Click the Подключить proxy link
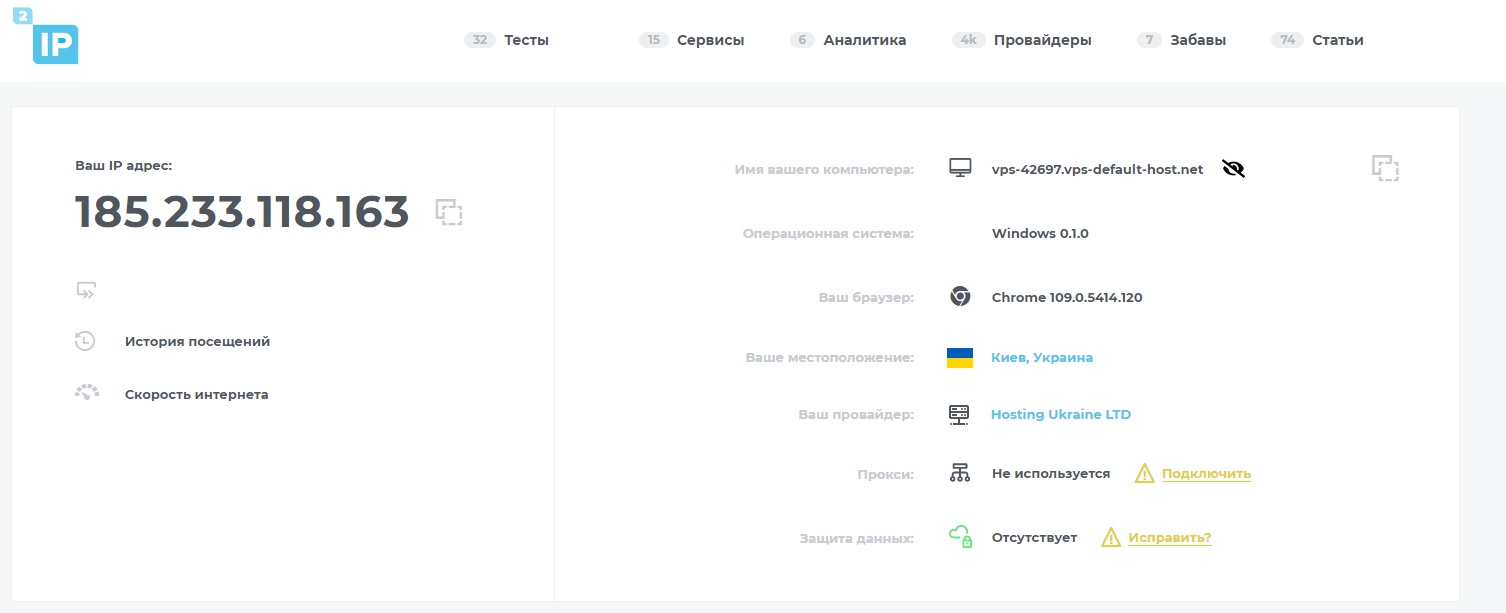 (1206, 474)
